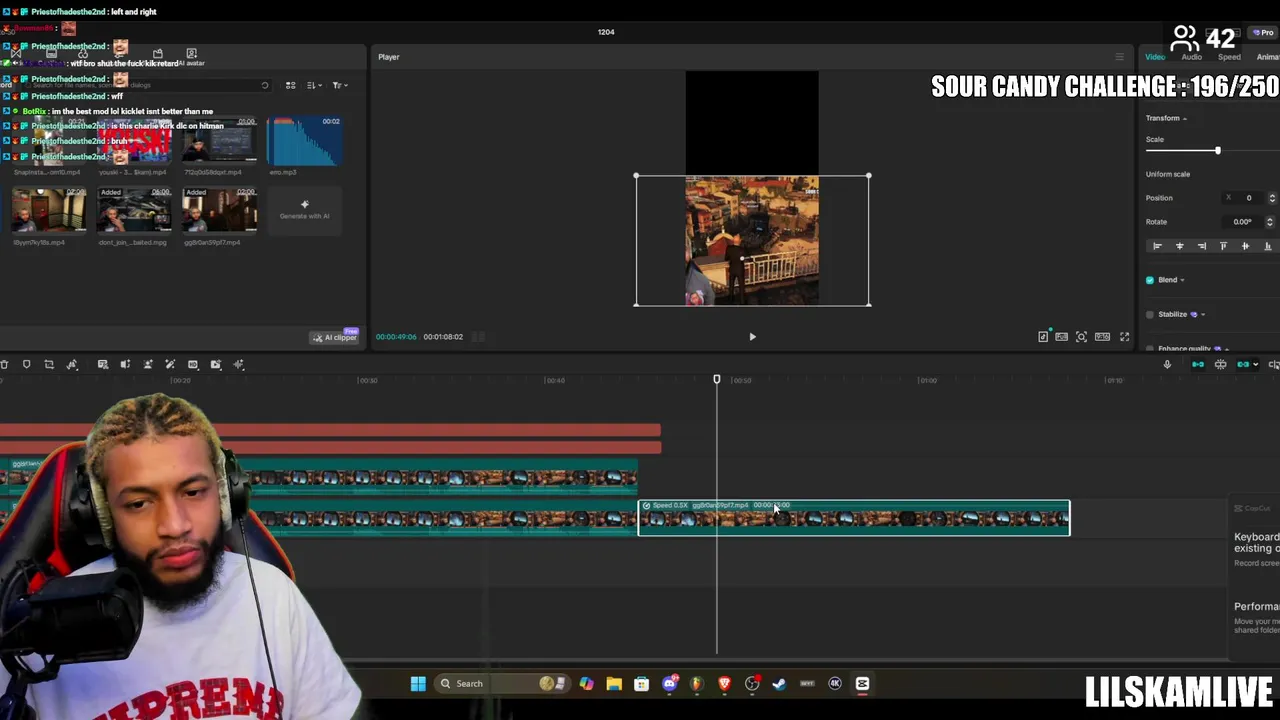Align clip to right edge
Screen dimensions: 1280x720
coord(1201,246)
